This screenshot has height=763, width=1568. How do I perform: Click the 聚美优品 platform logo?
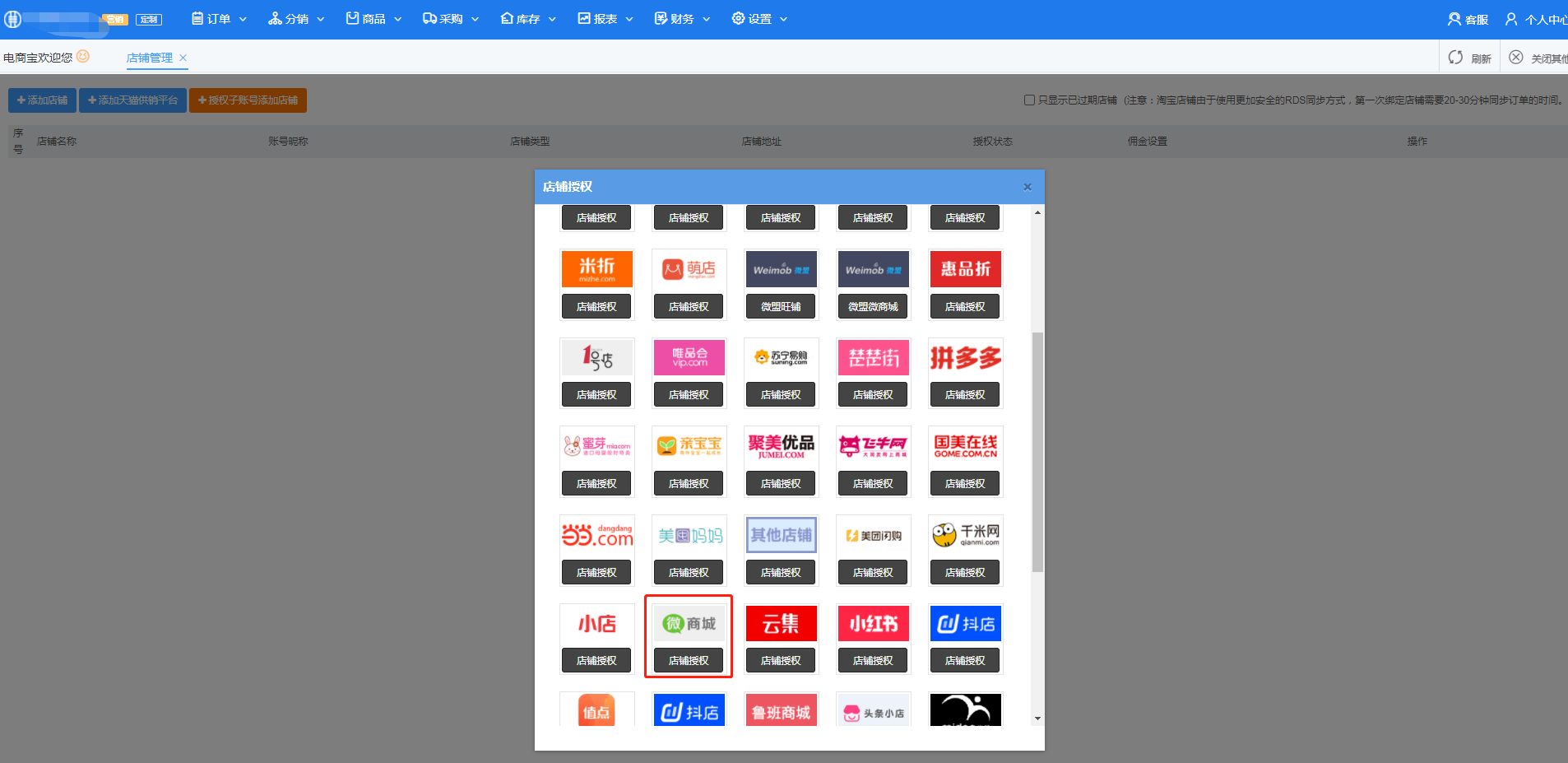click(781, 446)
